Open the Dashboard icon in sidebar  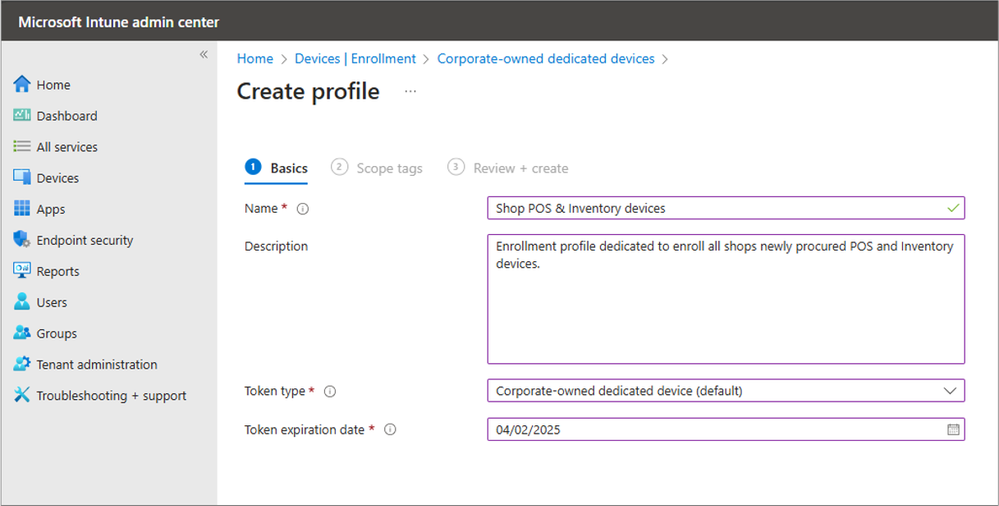(x=22, y=116)
